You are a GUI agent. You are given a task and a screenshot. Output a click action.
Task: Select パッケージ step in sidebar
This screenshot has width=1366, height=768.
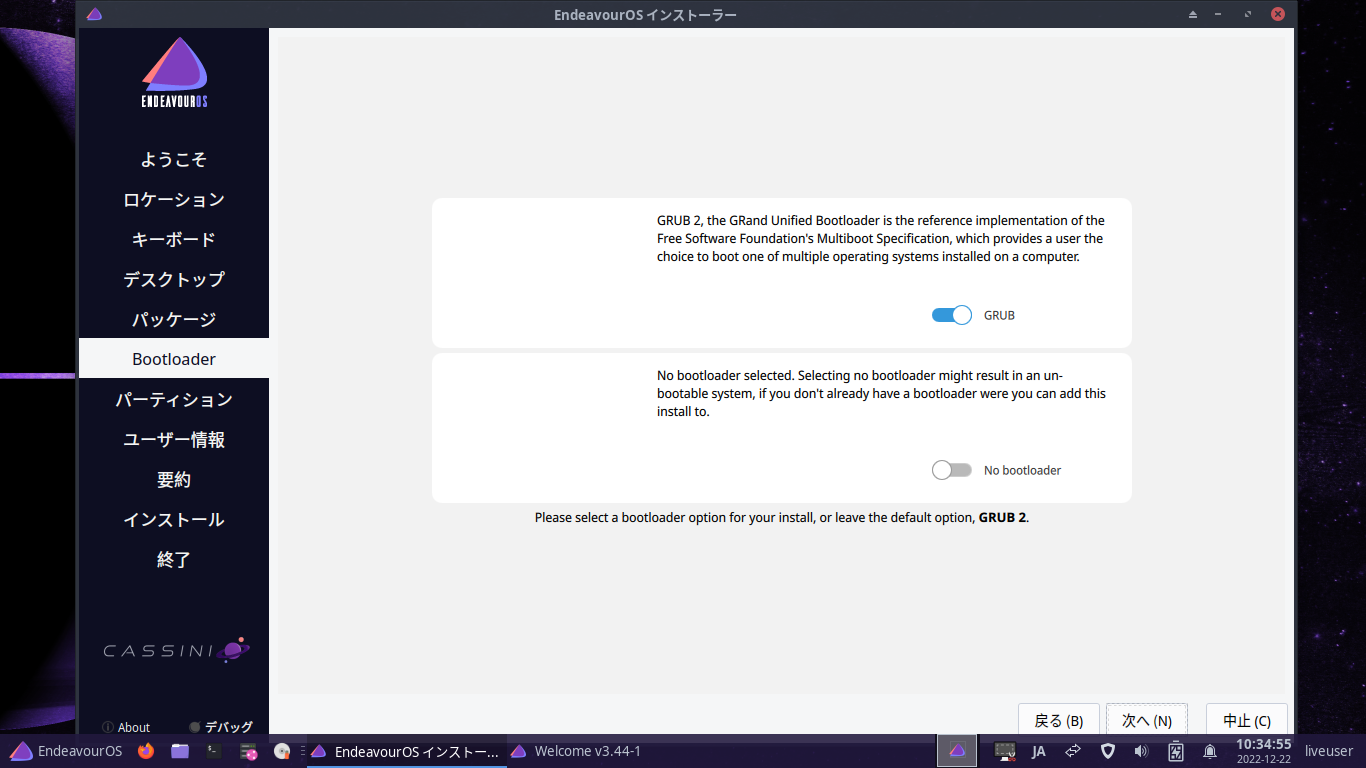point(174,319)
